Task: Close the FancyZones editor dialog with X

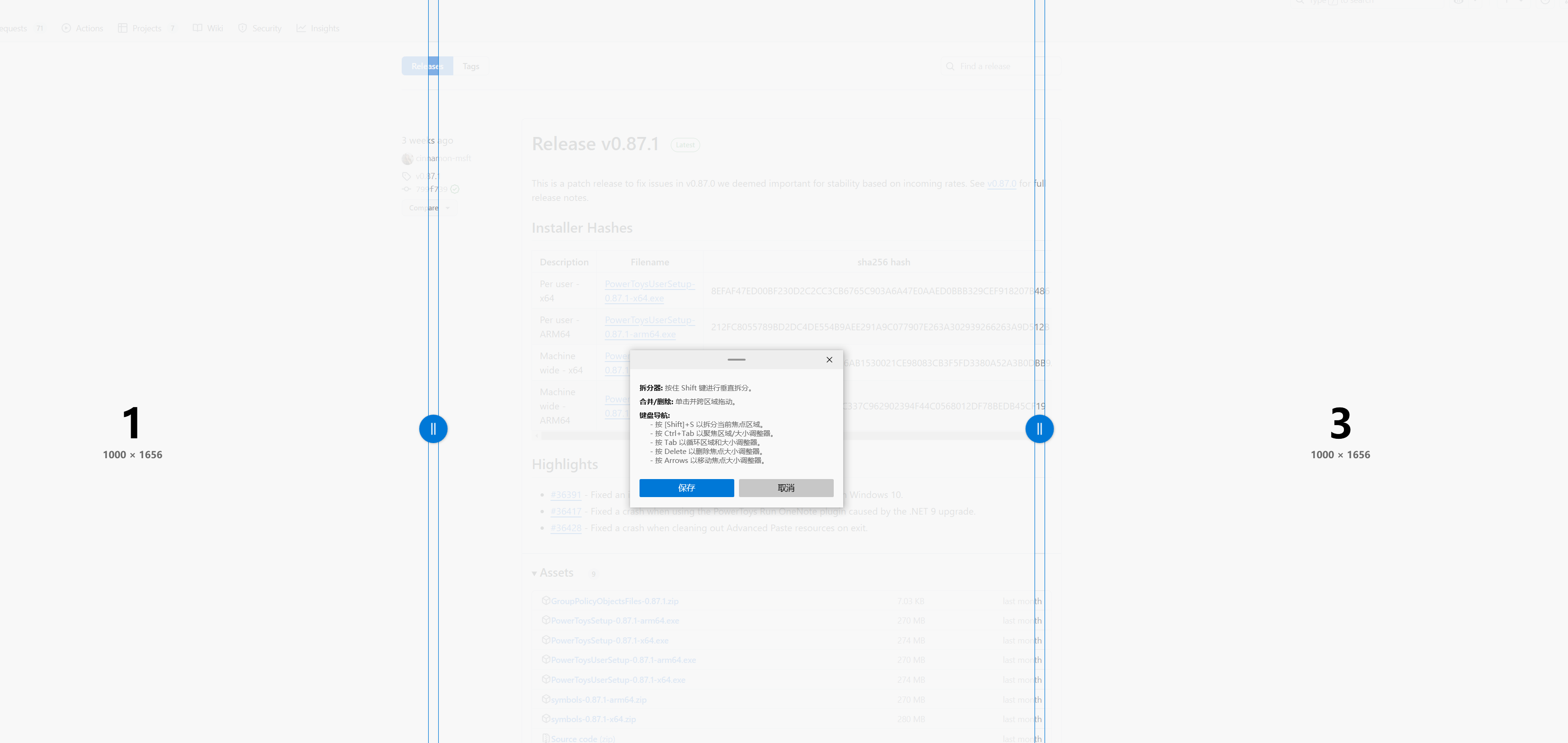Action: pyautogui.click(x=829, y=359)
